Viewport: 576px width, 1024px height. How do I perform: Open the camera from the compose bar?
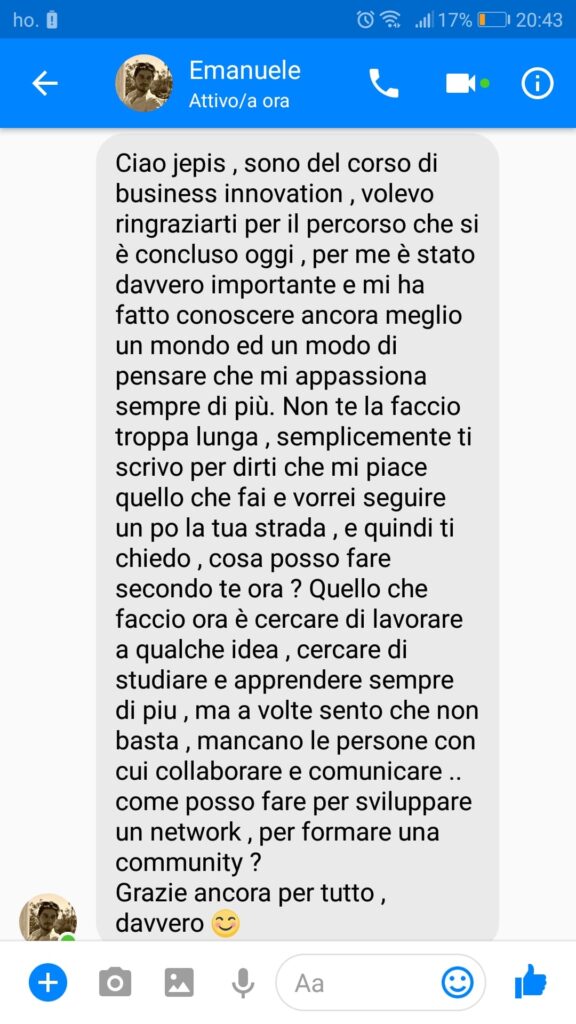coord(115,982)
